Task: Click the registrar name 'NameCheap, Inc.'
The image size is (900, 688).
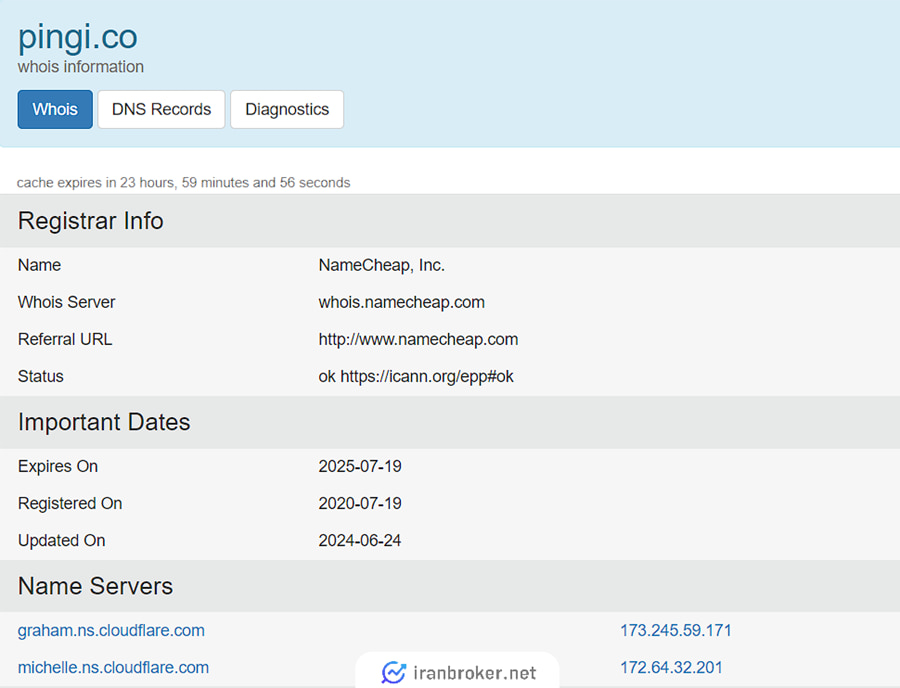Action: (382, 265)
